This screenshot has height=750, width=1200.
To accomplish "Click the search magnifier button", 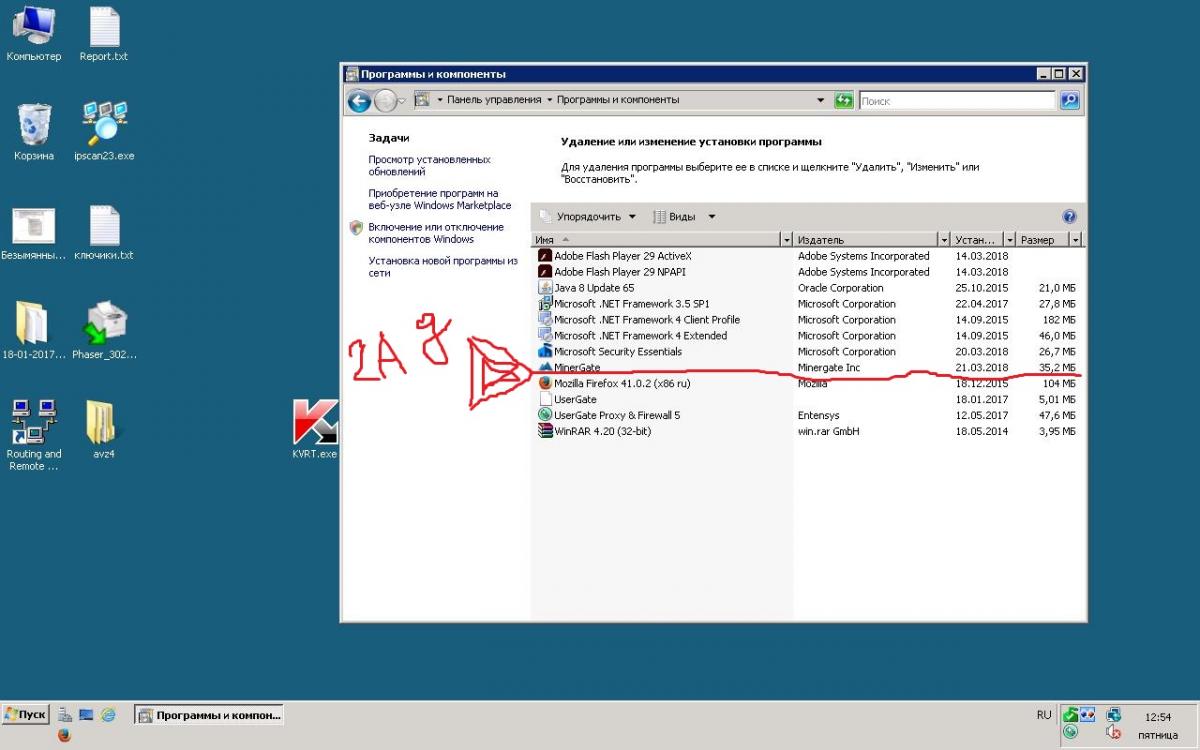I will tap(1069, 100).
